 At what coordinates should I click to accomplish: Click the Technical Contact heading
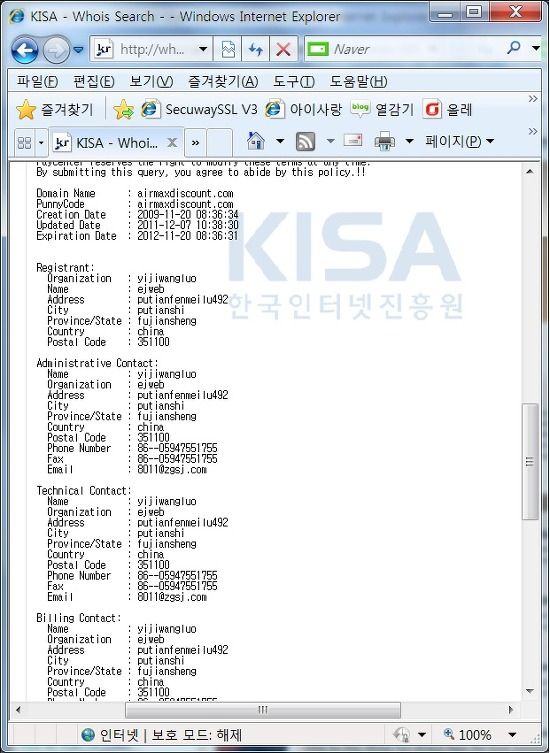coord(84,491)
